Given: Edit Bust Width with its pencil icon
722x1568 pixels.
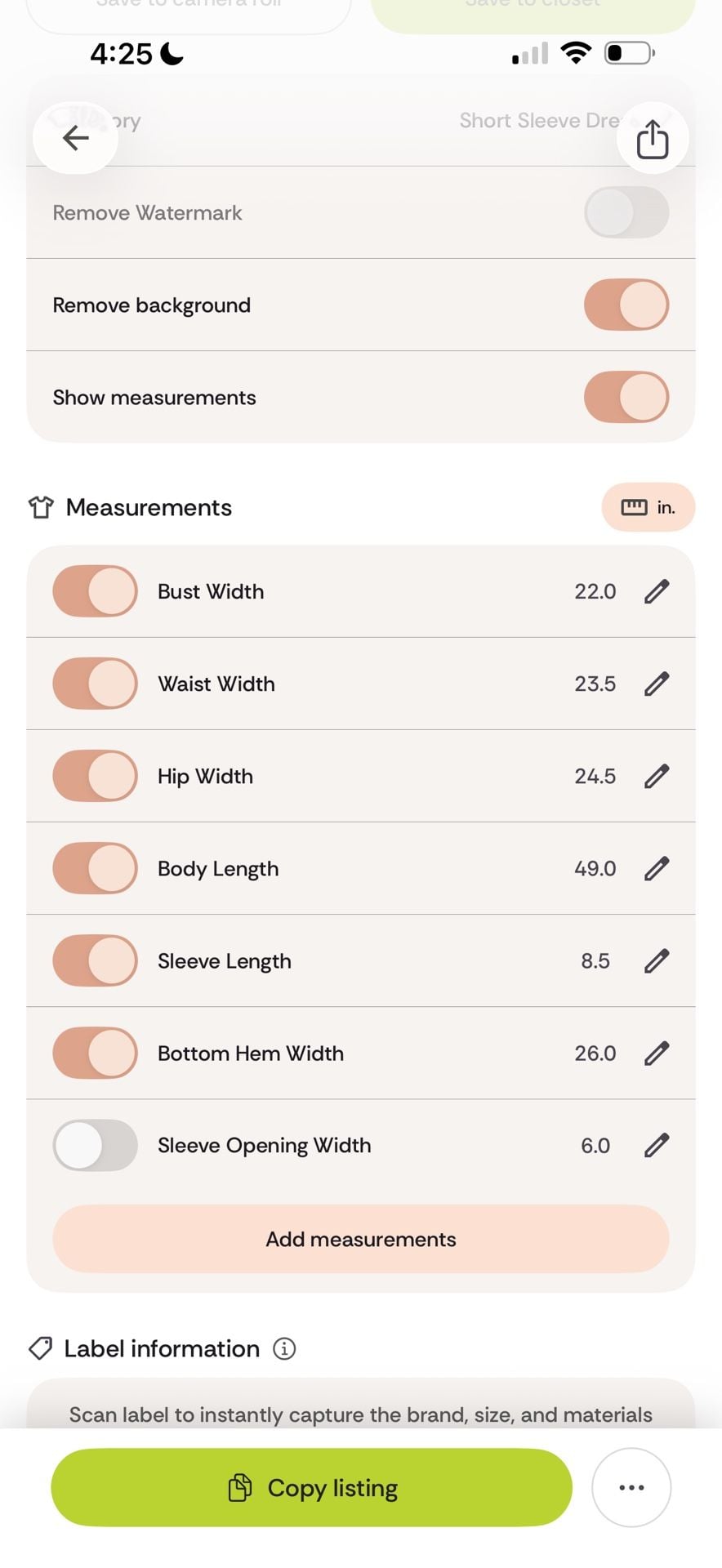Looking at the screenshot, I should [x=657, y=591].
